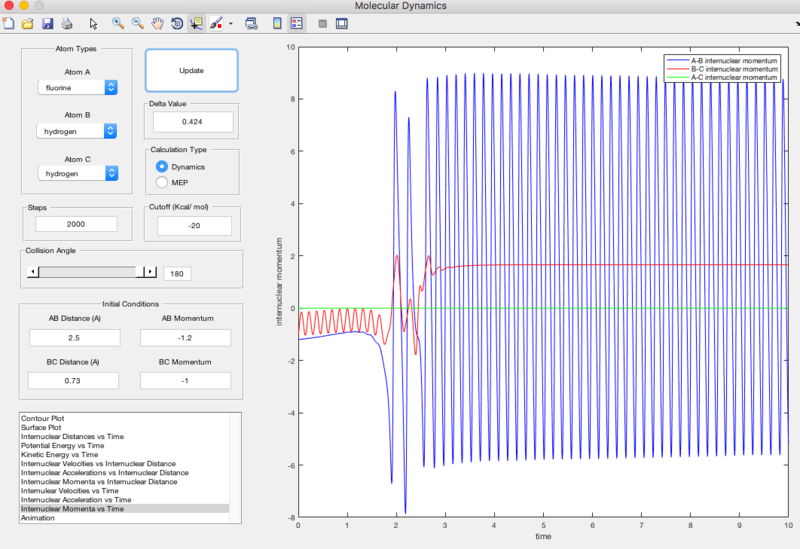
Task: Click the Open File folder icon
Action: point(27,23)
